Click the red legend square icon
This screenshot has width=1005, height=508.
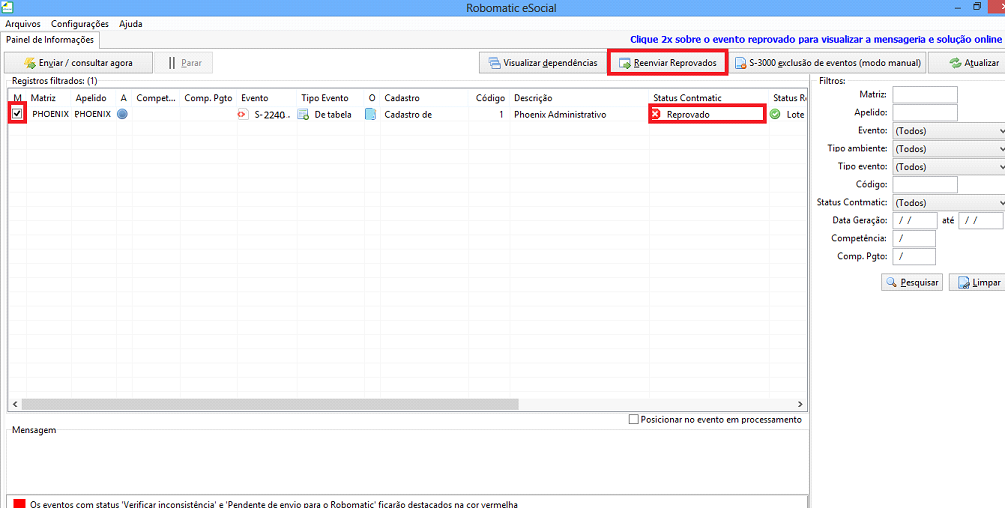click(19, 504)
